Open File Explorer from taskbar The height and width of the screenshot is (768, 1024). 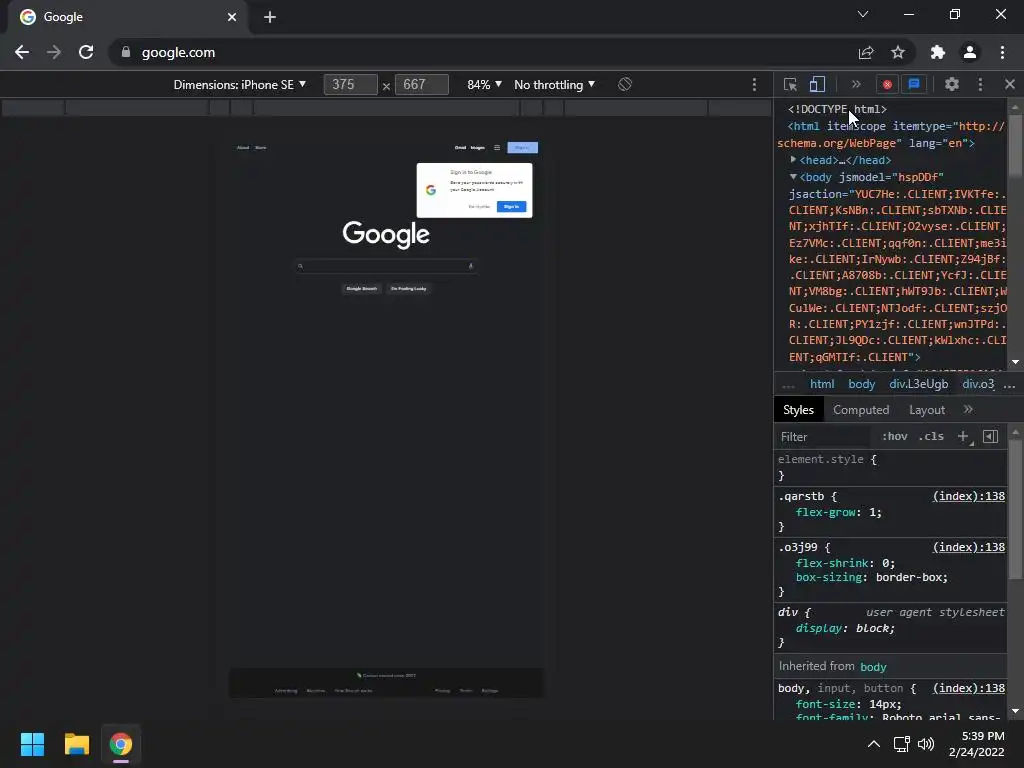(x=76, y=744)
